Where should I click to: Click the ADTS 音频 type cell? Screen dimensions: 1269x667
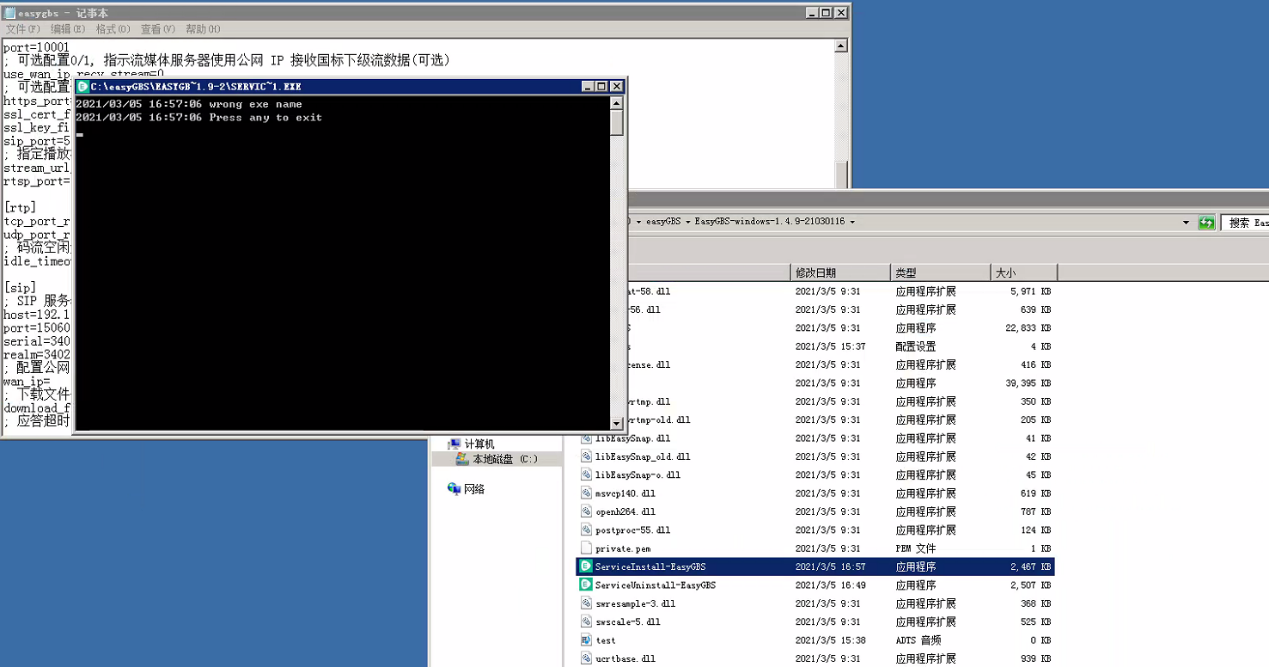click(x=916, y=640)
